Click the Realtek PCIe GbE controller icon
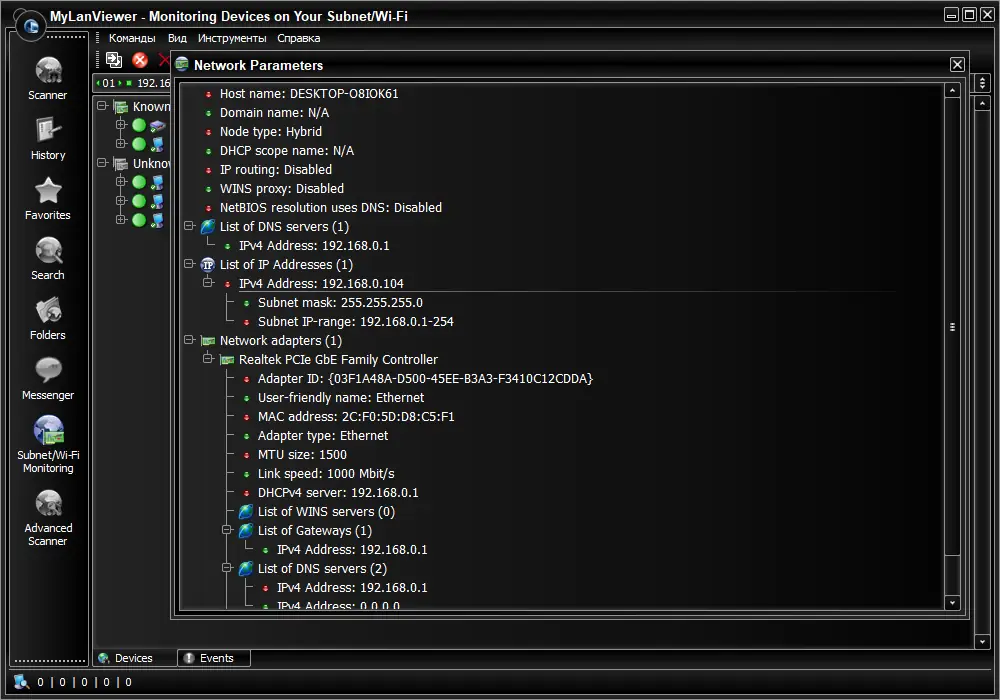This screenshot has height=700, width=1000. pos(227,360)
